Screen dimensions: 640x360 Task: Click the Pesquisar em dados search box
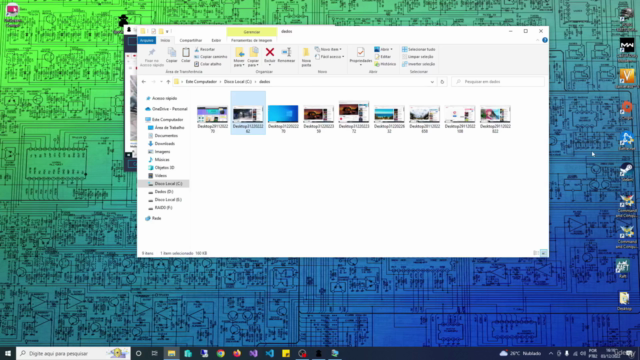point(498,82)
